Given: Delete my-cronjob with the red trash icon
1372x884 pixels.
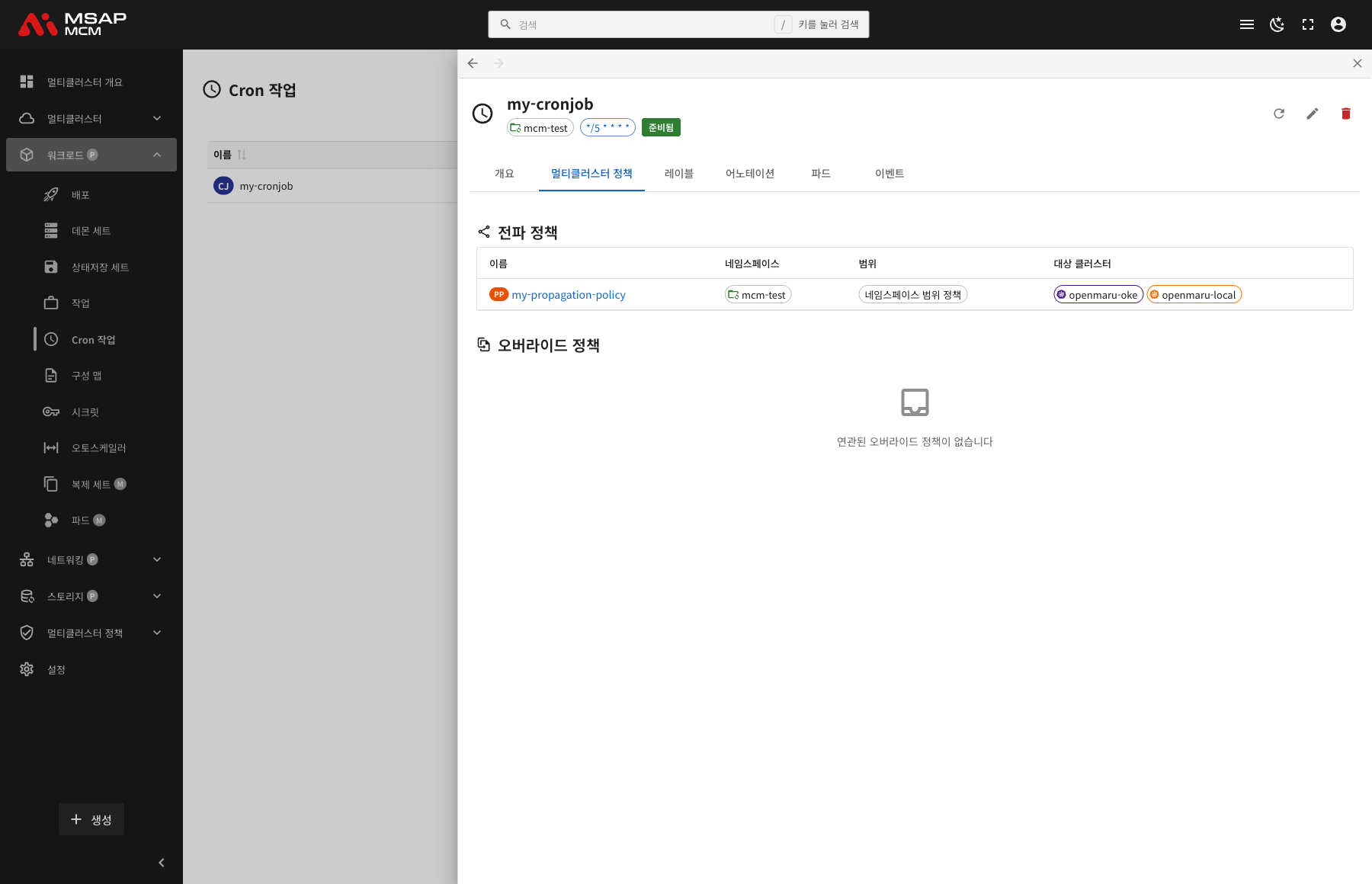Looking at the screenshot, I should [x=1346, y=114].
